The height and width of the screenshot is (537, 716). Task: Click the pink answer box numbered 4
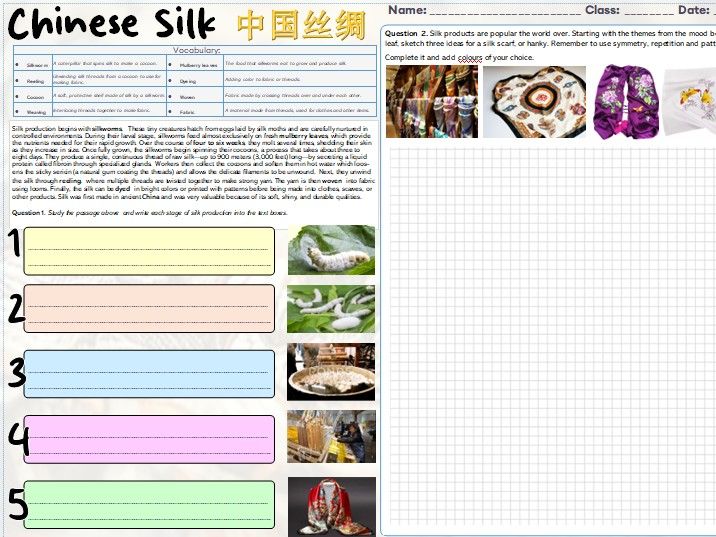point(149,439)
